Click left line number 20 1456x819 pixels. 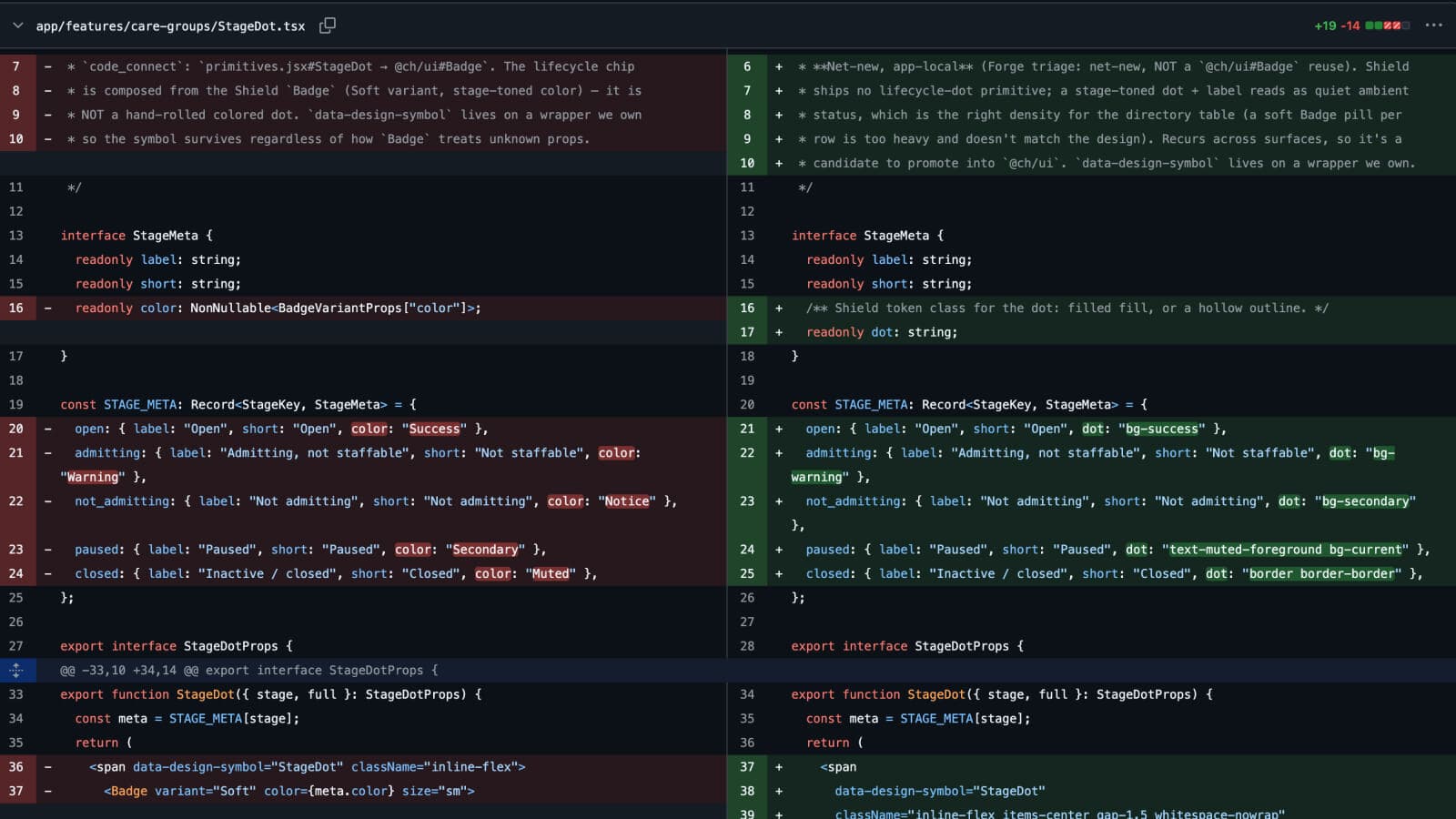(16, 429)
